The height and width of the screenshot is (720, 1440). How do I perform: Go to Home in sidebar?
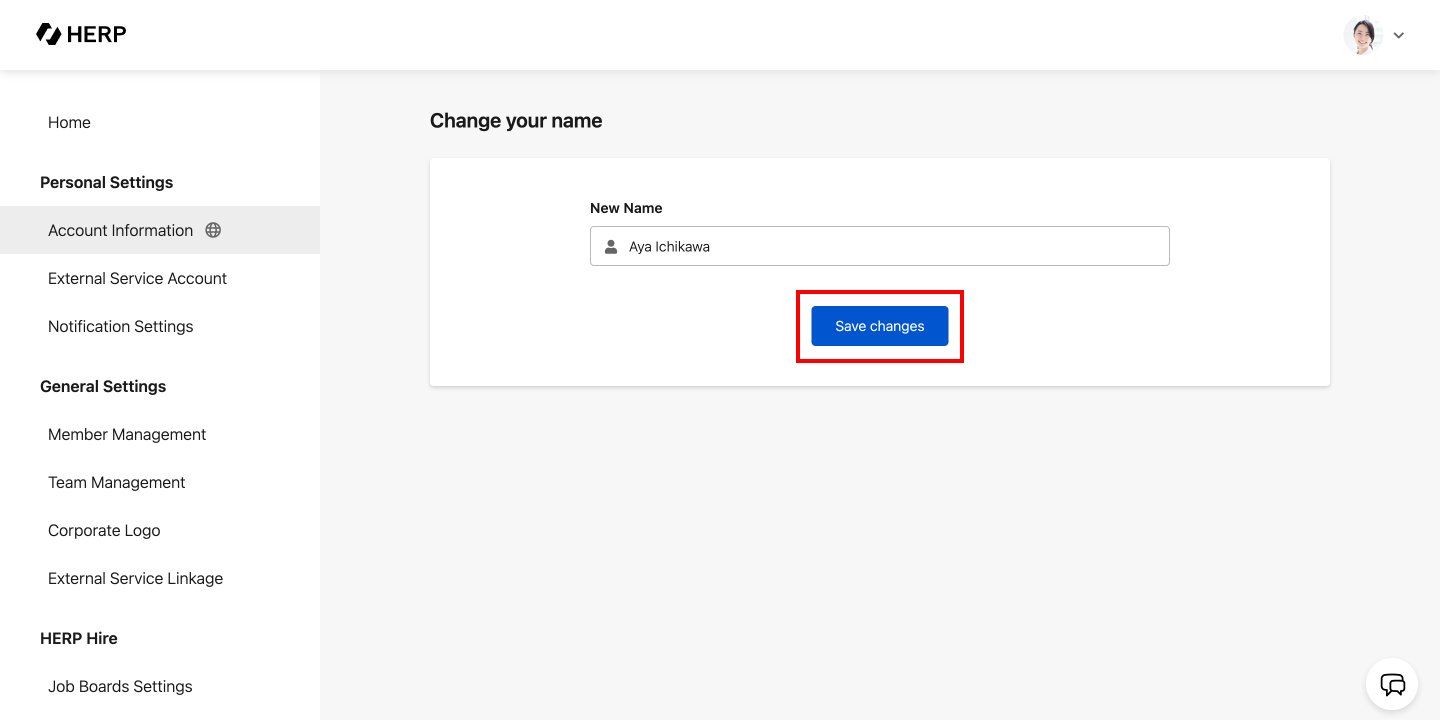point(69,122)
